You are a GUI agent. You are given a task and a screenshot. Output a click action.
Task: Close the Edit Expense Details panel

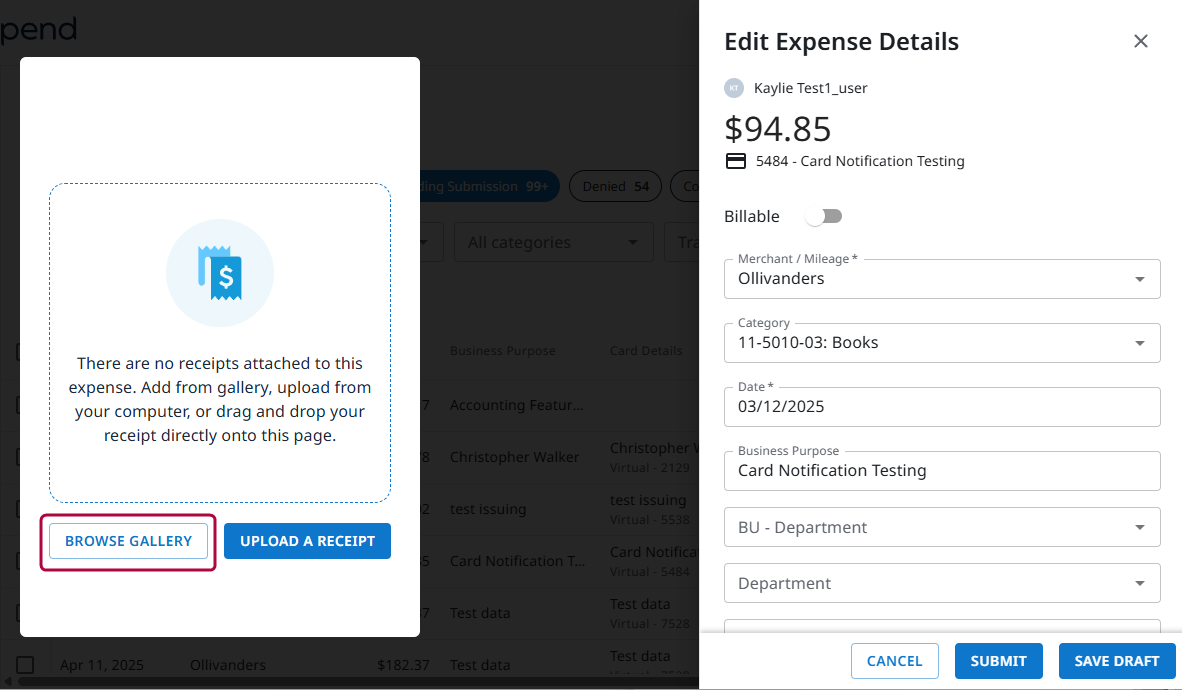point(1140,41)
